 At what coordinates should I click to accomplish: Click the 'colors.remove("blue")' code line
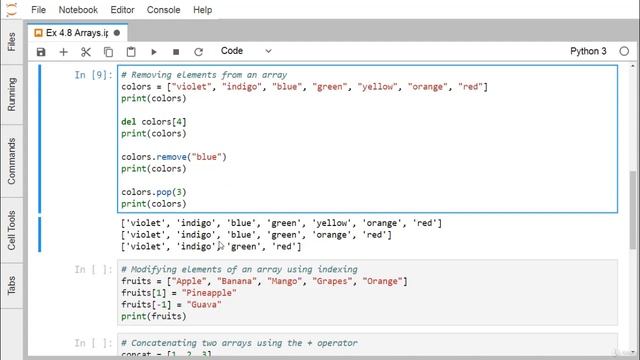(174, 157)
